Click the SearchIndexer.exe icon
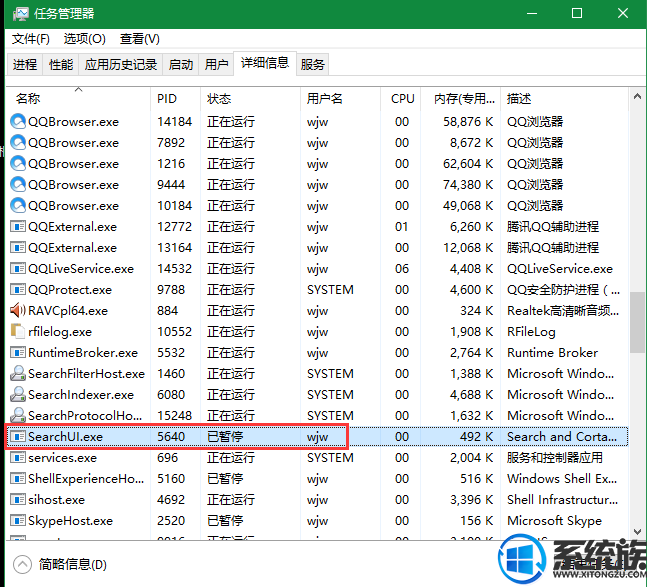The image size is (647, 587). click(x=18, y=394)
